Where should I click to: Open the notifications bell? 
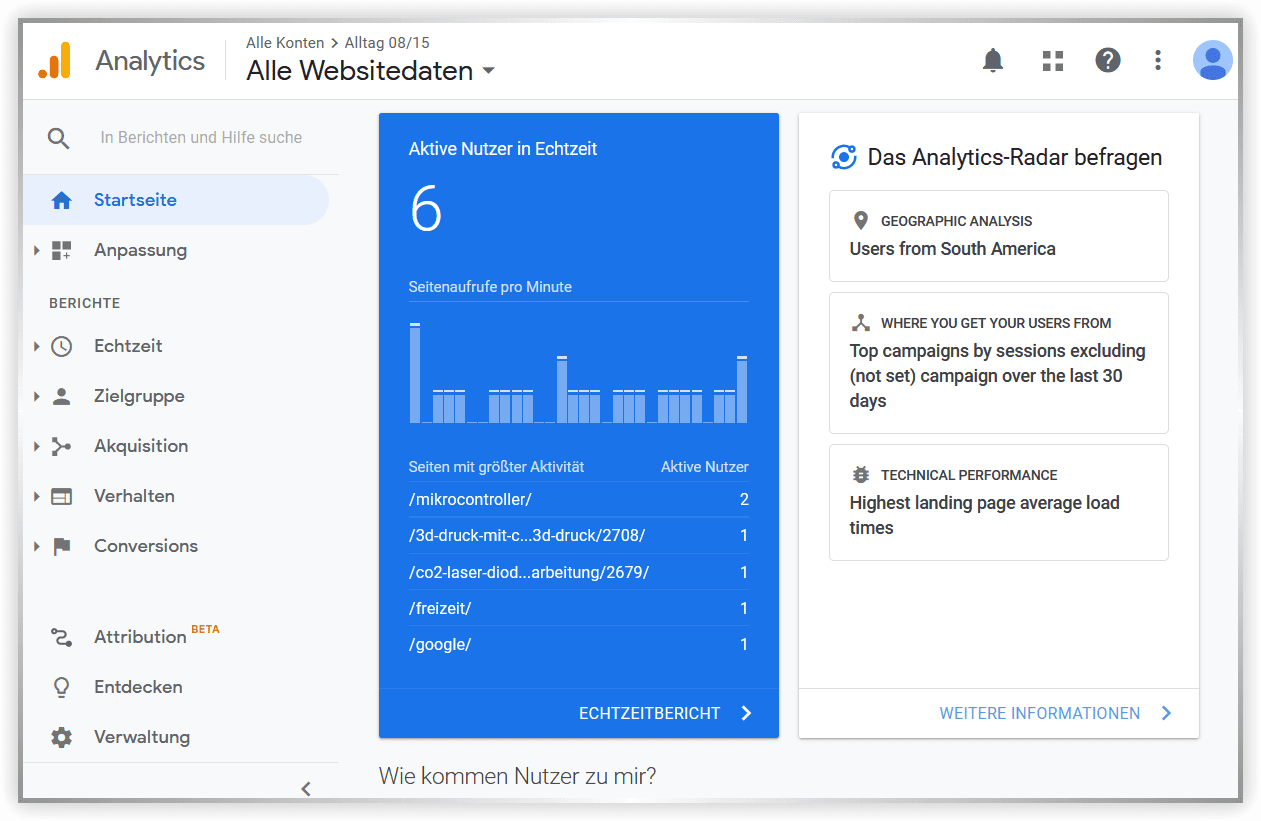coord(992,61)
